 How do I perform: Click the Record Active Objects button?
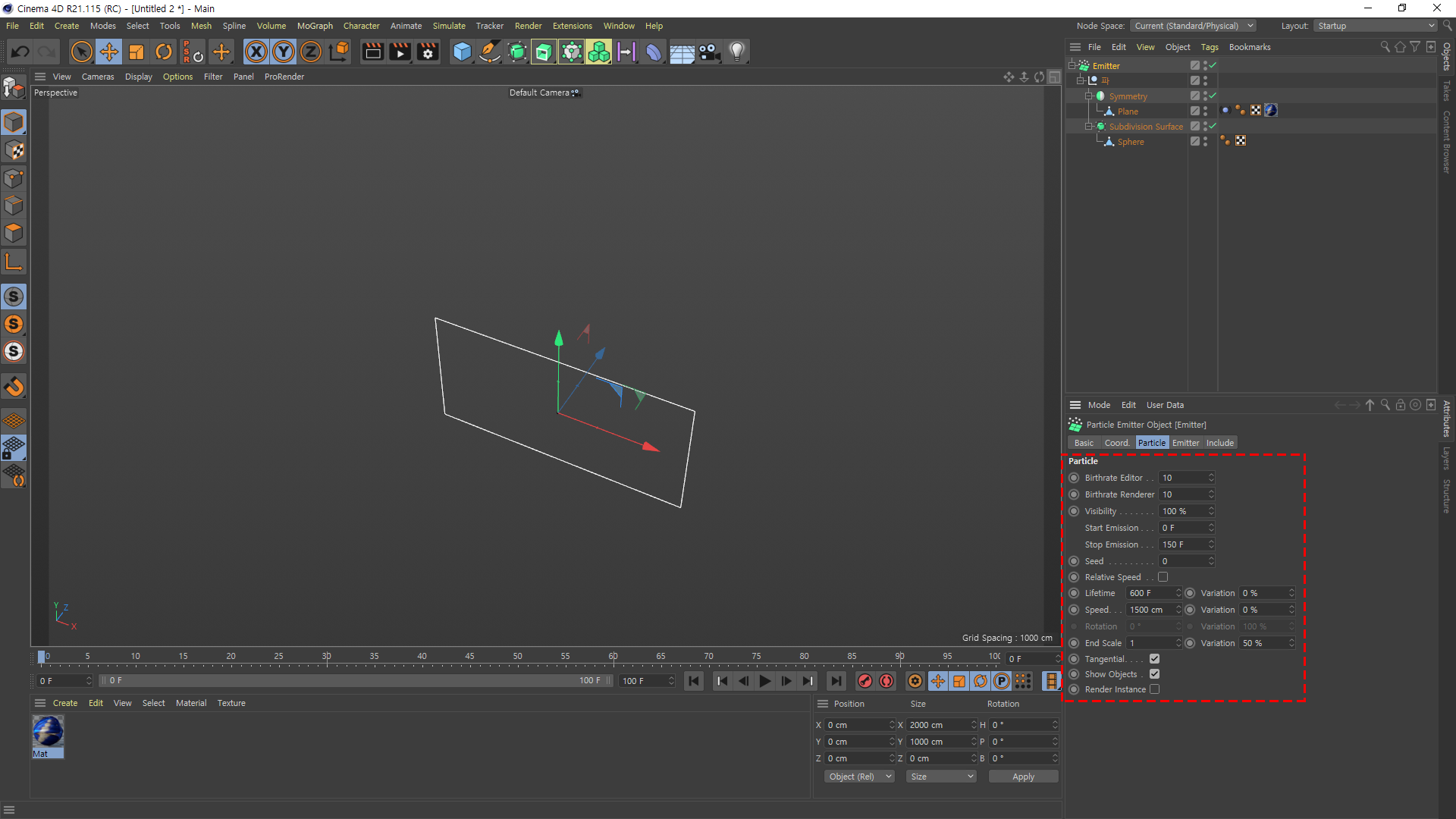coord(864,681)
